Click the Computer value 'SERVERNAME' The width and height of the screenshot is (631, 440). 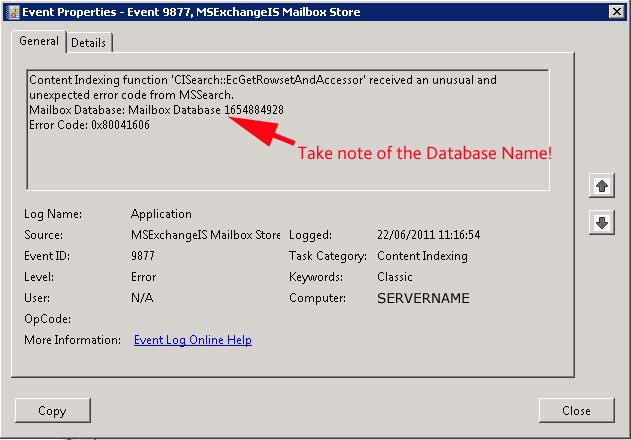click(x=423, y=298)
